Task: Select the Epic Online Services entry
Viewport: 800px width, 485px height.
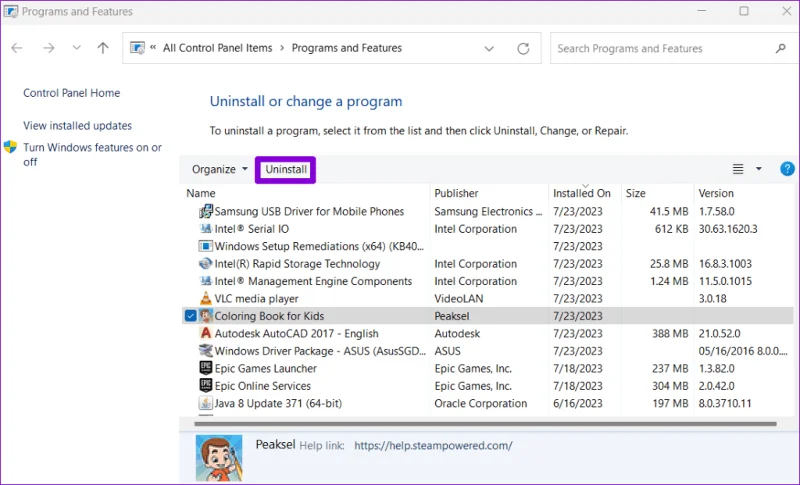Action: pyautogui.click(x=263, y=386)
